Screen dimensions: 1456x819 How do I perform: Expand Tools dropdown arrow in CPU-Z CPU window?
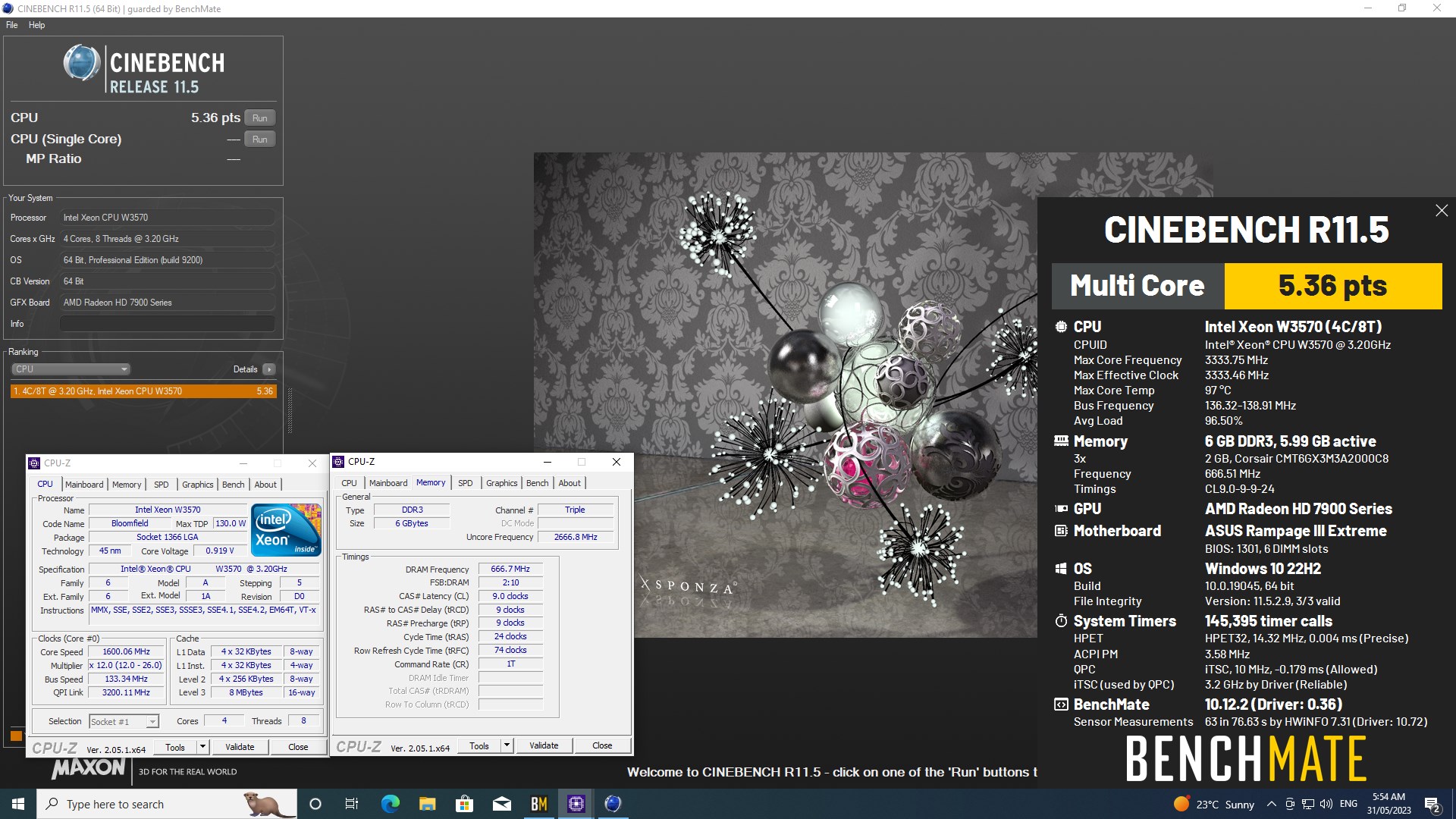202,747
